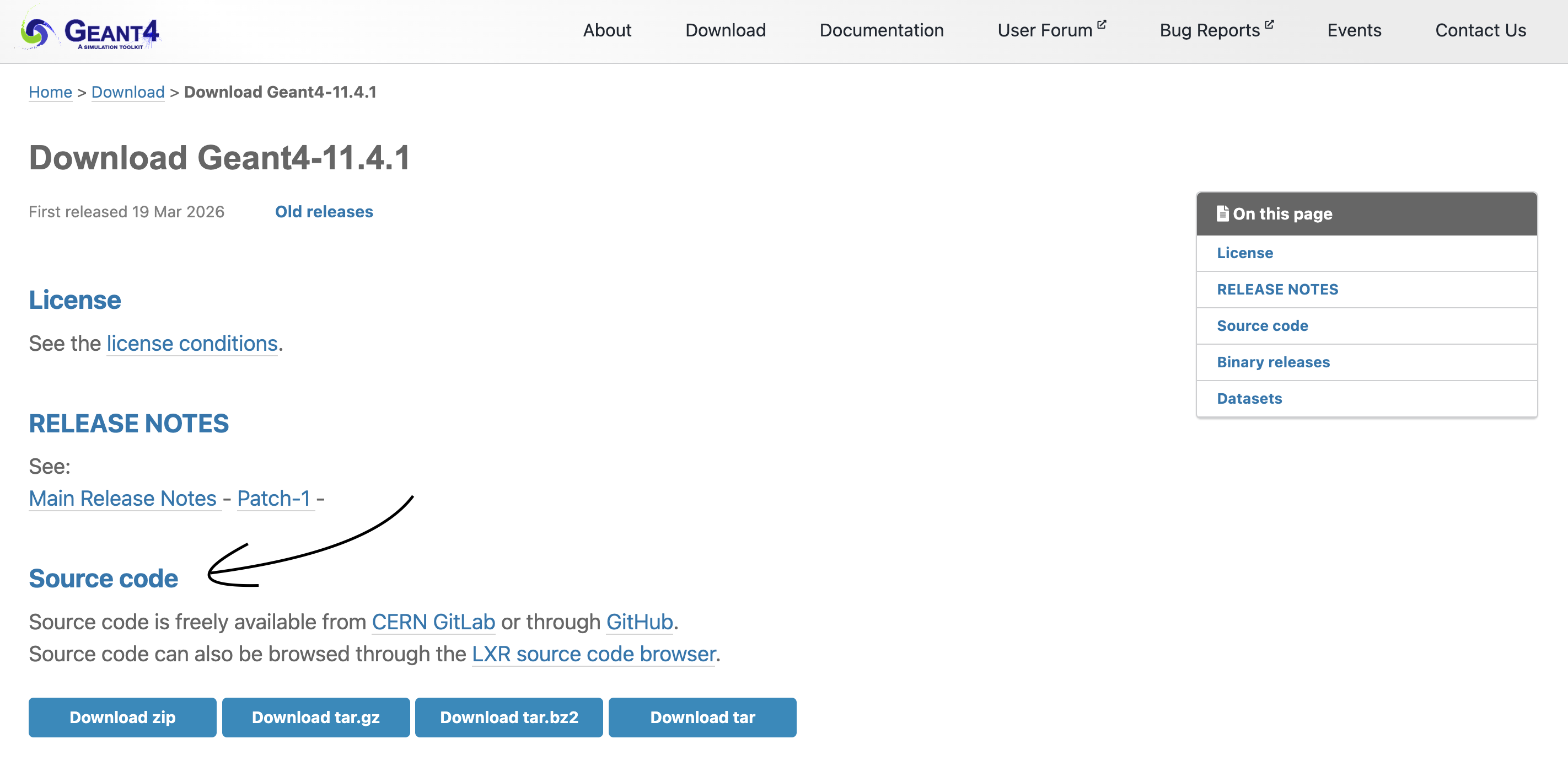This screenshot has height=760, width=1568.
Task: Open the LXR source code browser link
Action: click(x=593, y=654)
